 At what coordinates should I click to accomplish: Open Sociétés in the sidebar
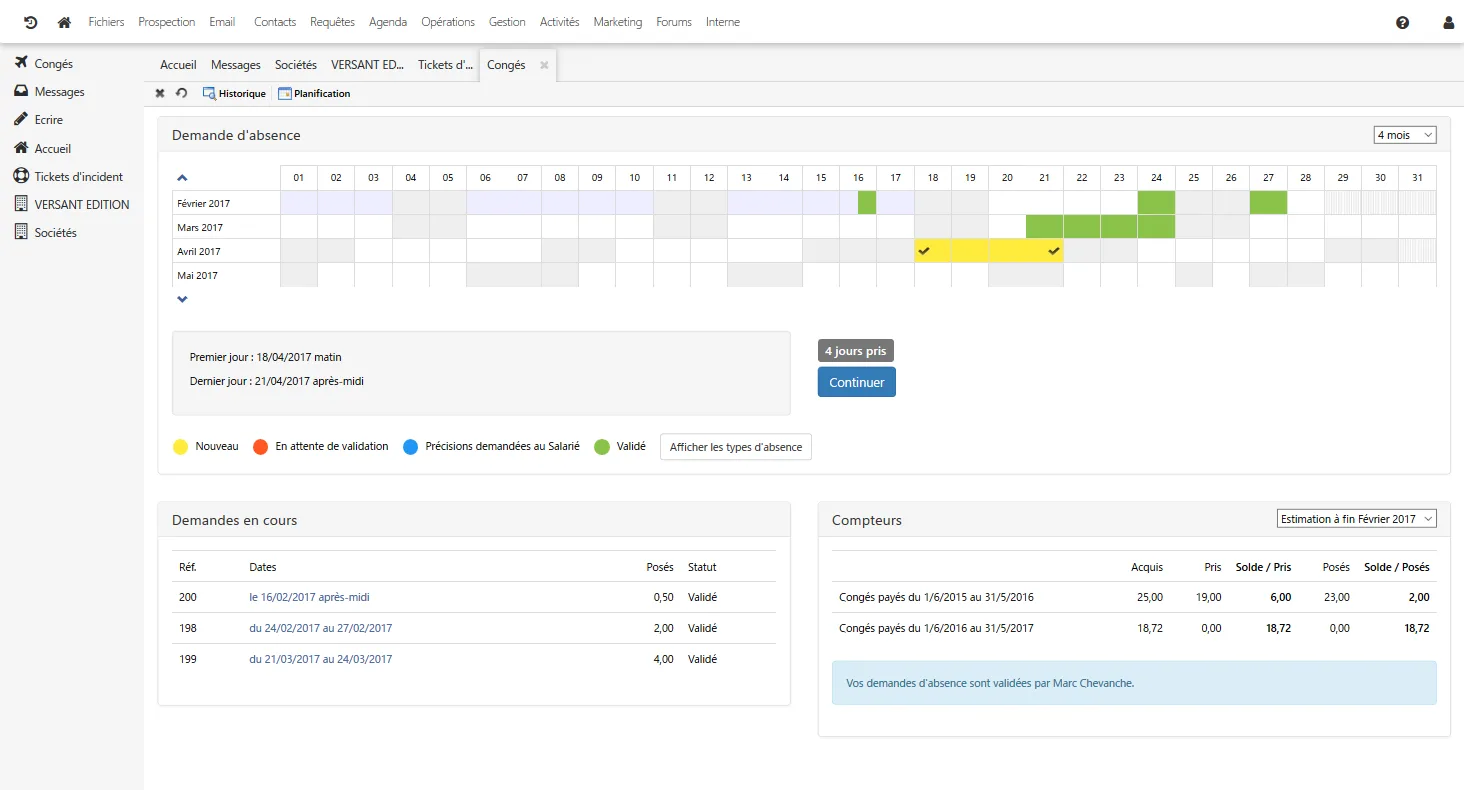click(45, 232)
